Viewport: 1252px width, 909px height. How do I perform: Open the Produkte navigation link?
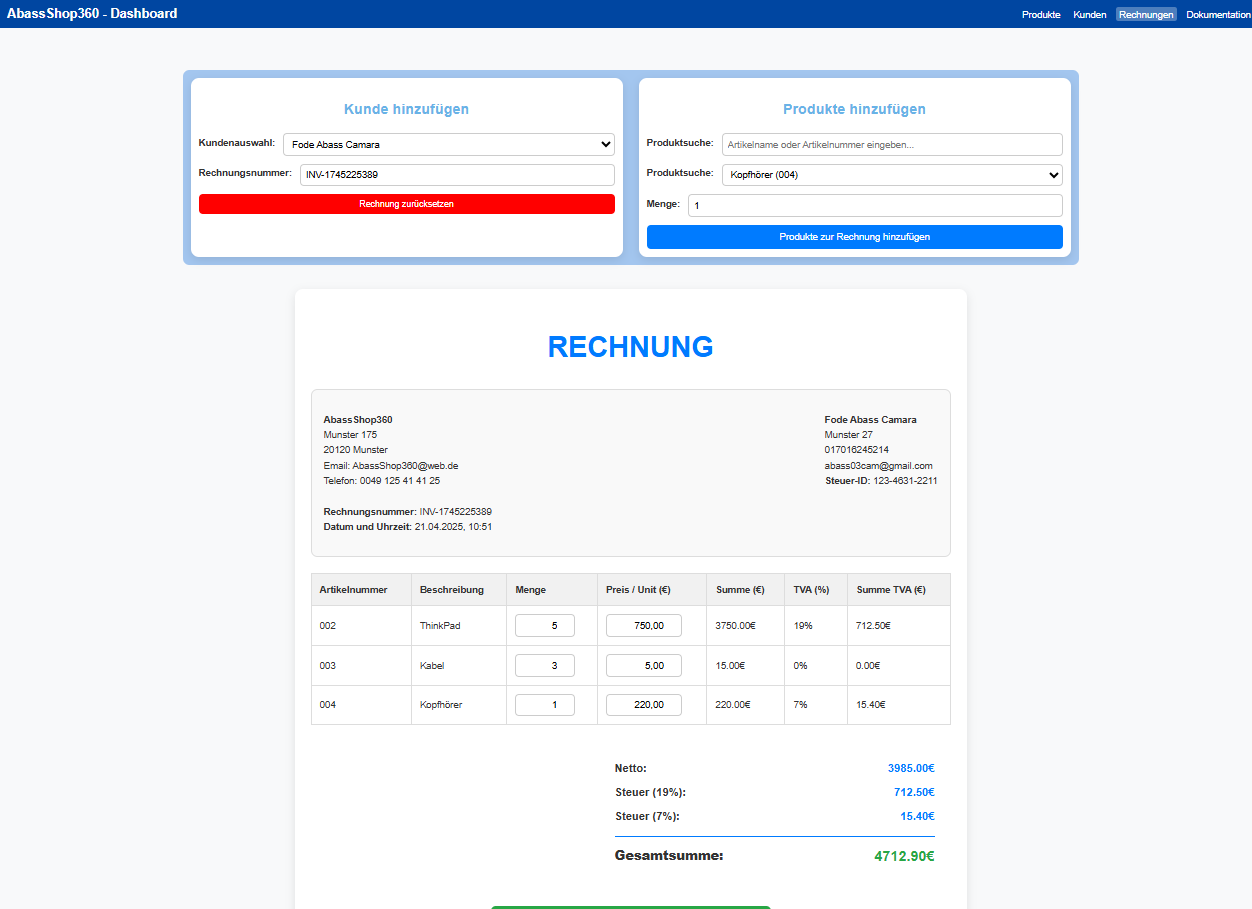pyautogui.click(x=1040, y=15)
